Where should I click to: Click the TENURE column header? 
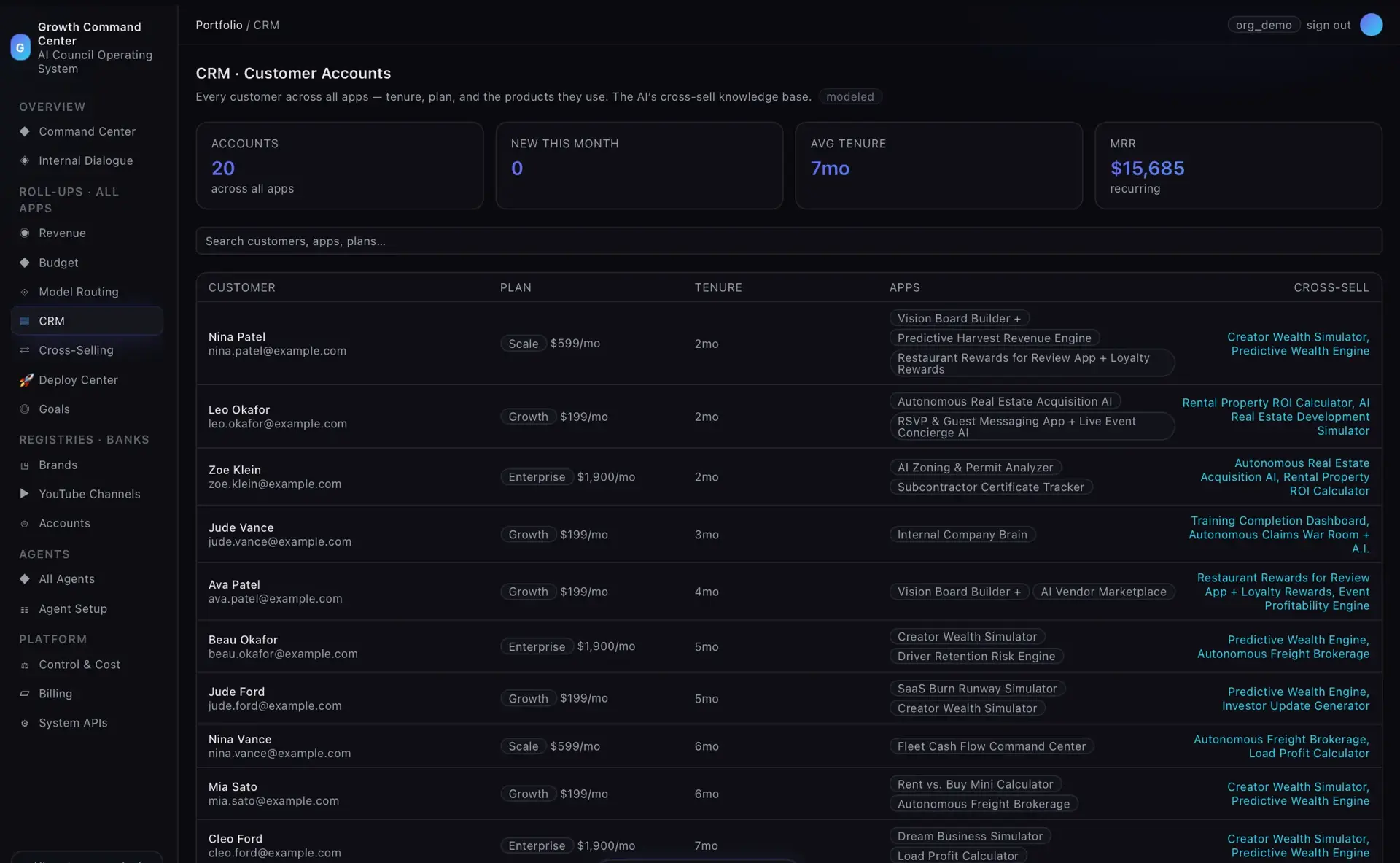point(717,287)
